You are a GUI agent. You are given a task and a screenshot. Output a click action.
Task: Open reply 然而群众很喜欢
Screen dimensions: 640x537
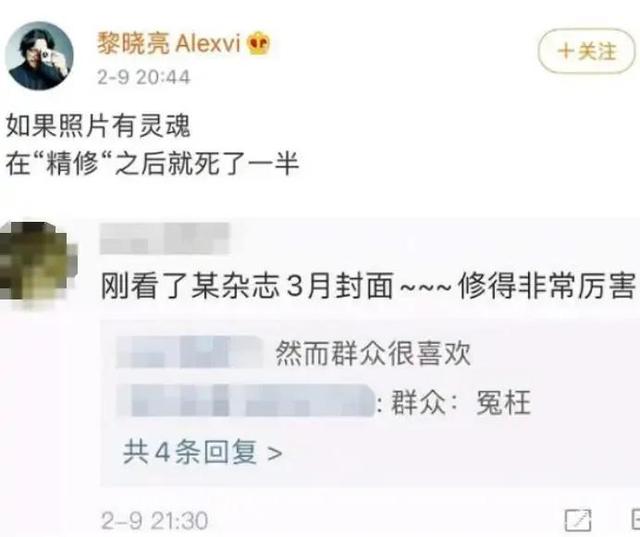[x=373, y=353]
